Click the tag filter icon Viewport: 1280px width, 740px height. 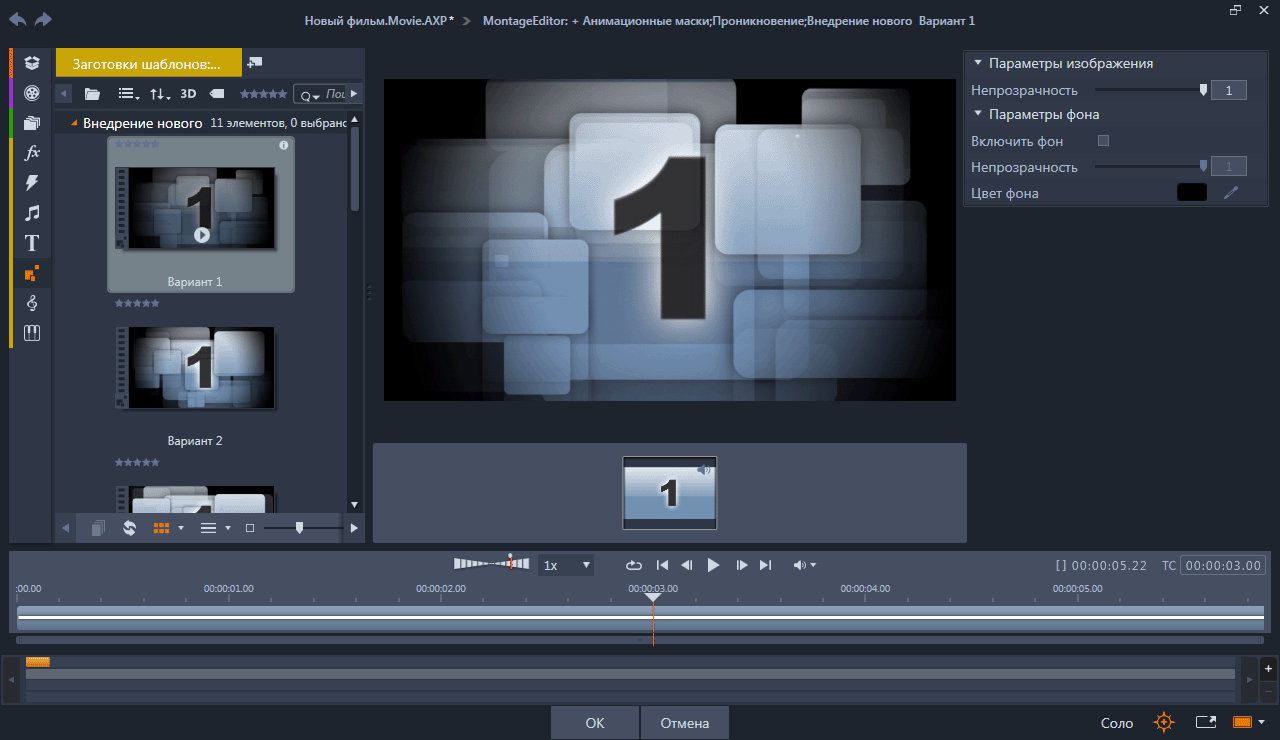(x=217, y=94)
